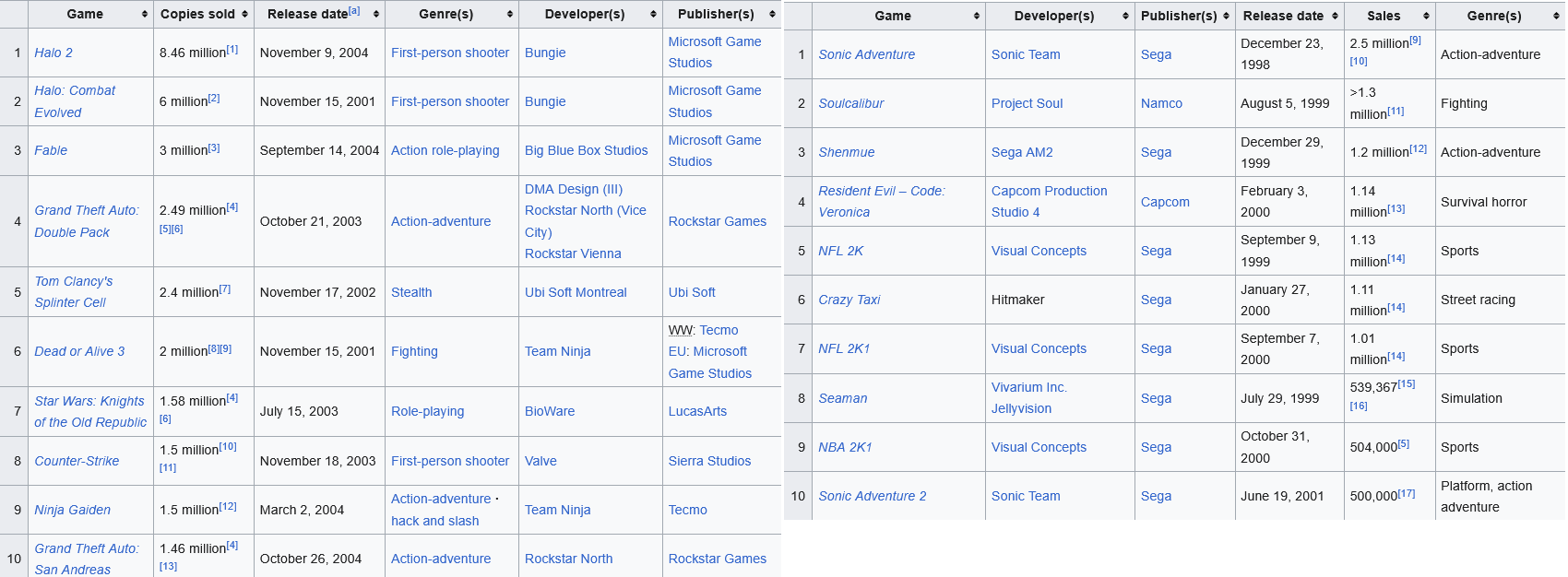Sort left table by Release date arrows
The image size is (1568, 577).
click(x=376, y=14)
